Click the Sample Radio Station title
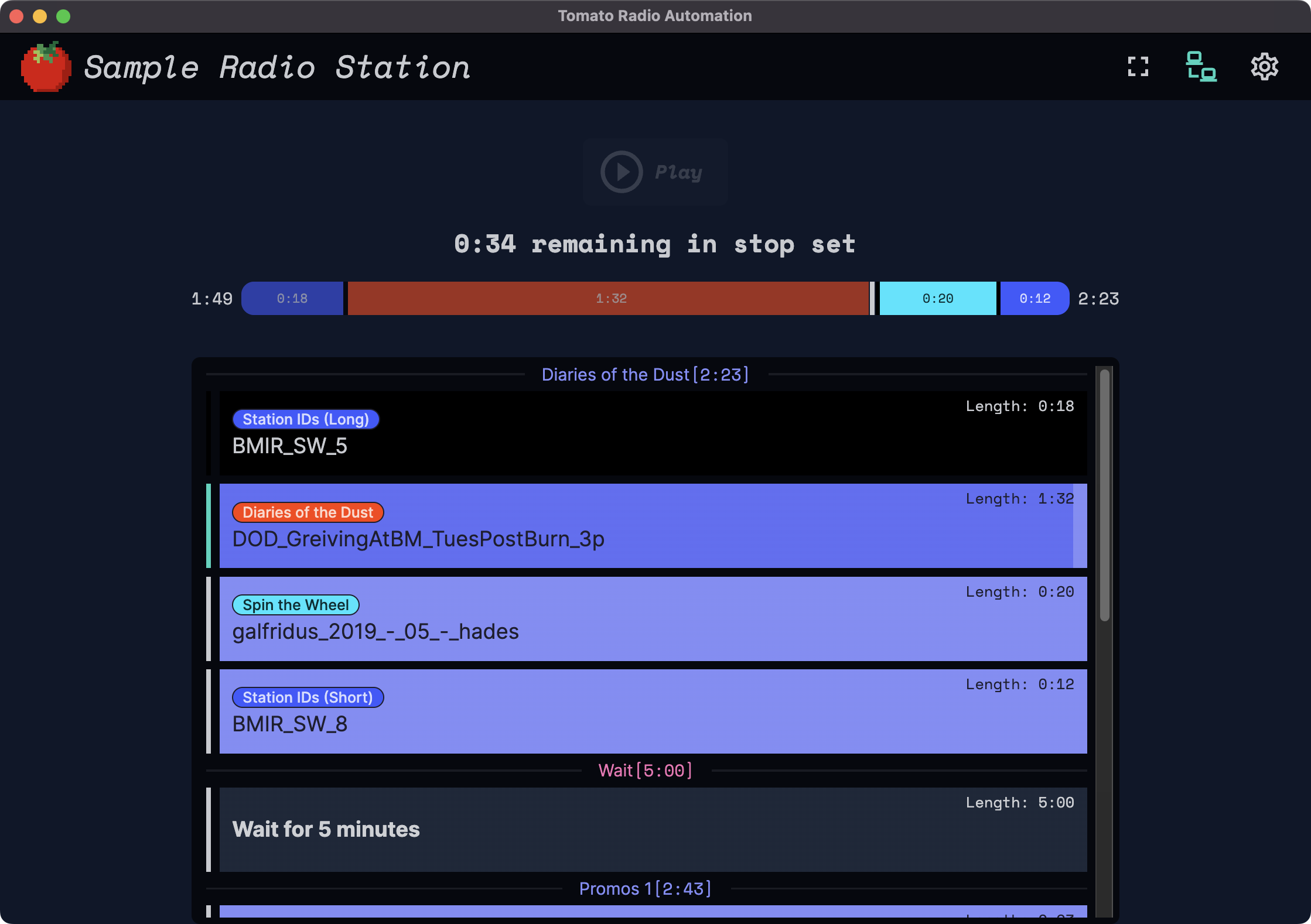The height and width of the screenshot is (924, 1311). pos(277,67)
